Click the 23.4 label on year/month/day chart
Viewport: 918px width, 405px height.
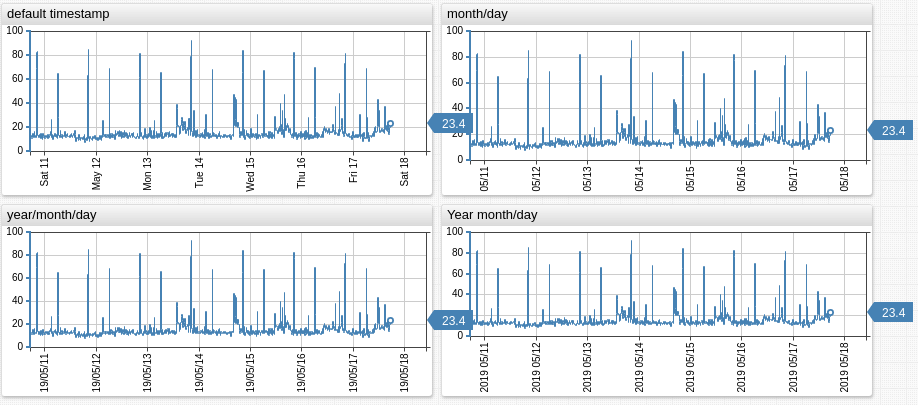452,320
